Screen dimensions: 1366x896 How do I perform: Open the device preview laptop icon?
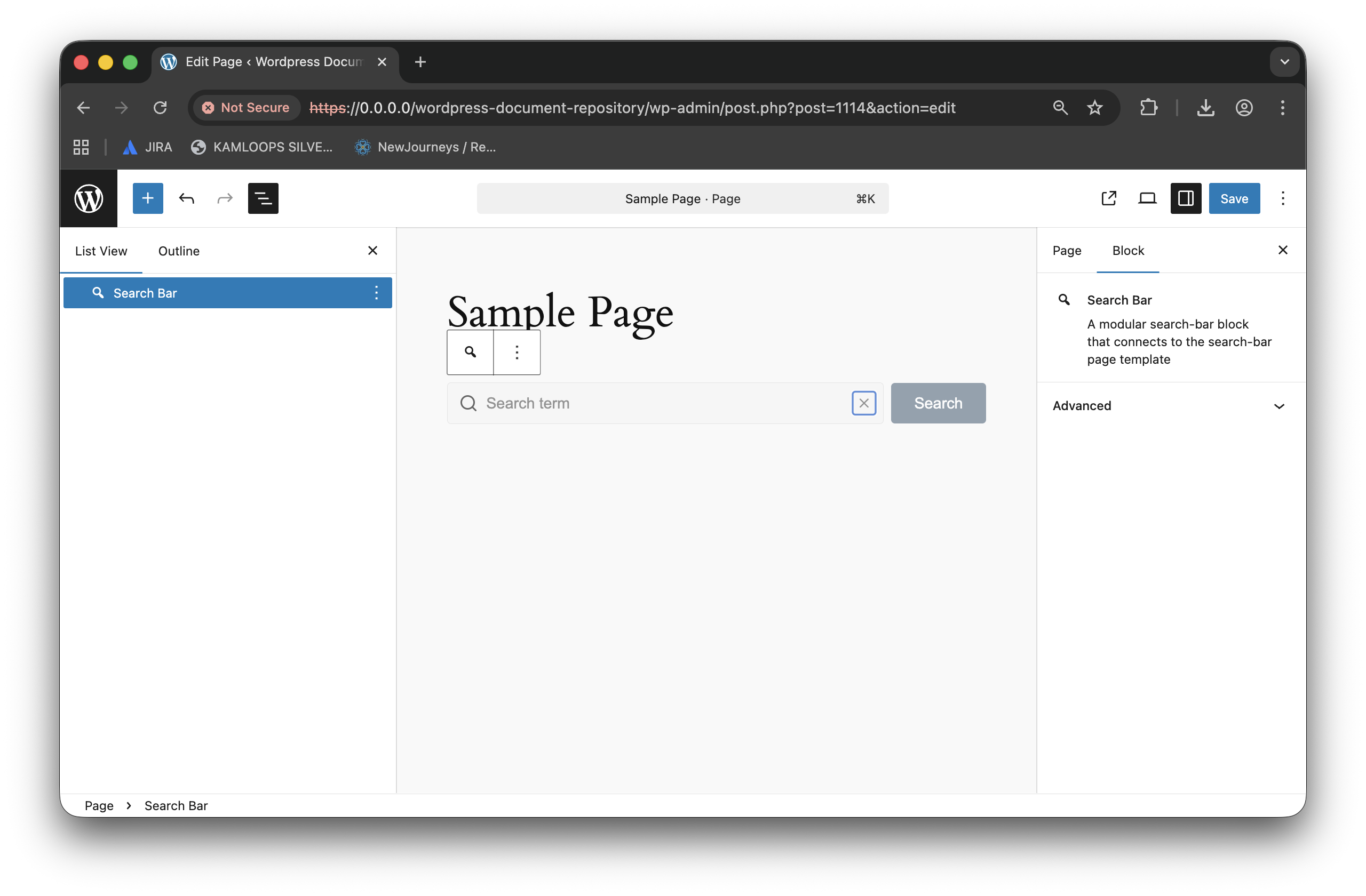(1147, 198)
